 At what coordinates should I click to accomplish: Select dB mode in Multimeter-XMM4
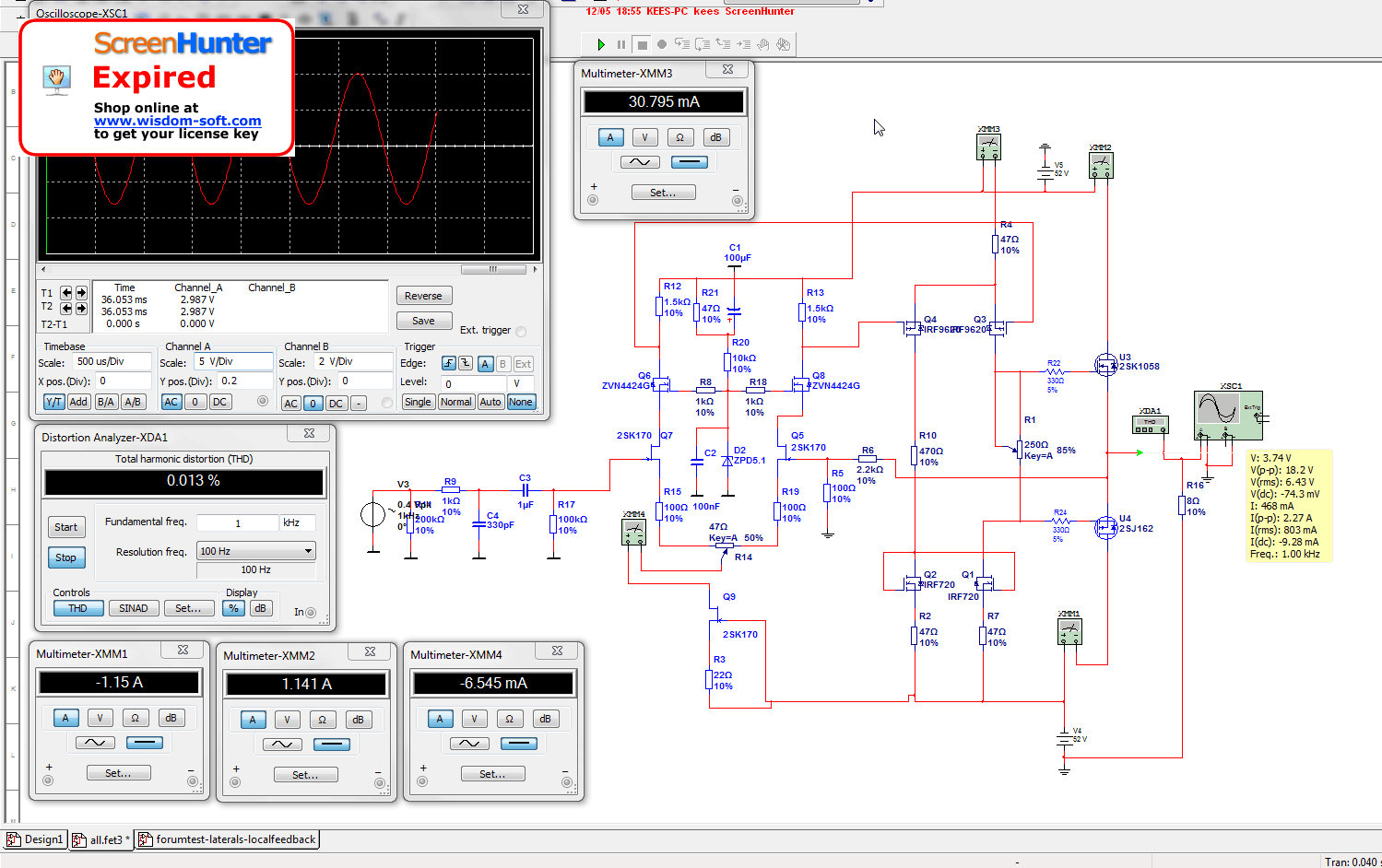tap(545, 719)
